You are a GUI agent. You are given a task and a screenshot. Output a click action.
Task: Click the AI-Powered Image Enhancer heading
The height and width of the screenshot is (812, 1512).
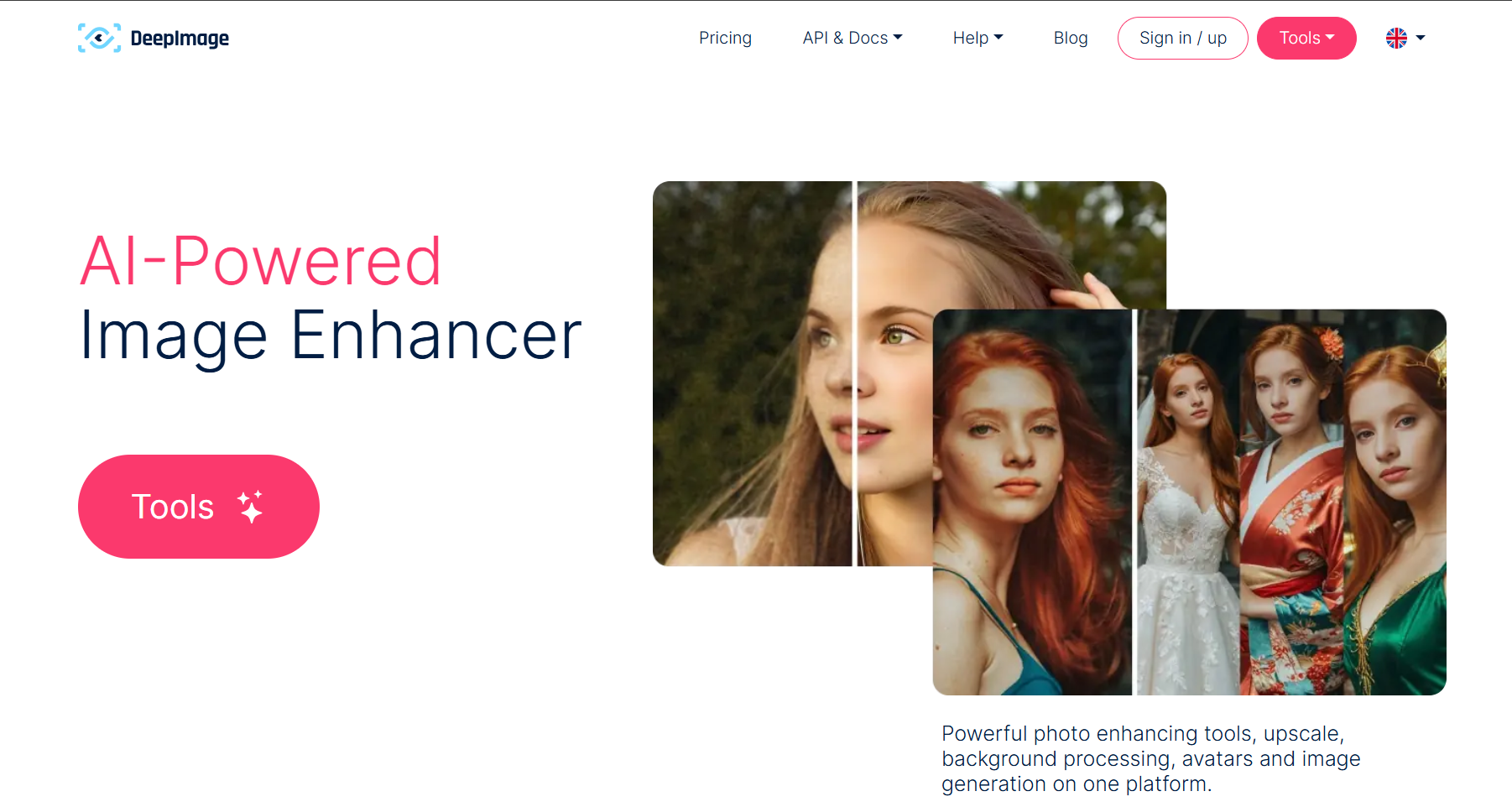coord(331,298)
